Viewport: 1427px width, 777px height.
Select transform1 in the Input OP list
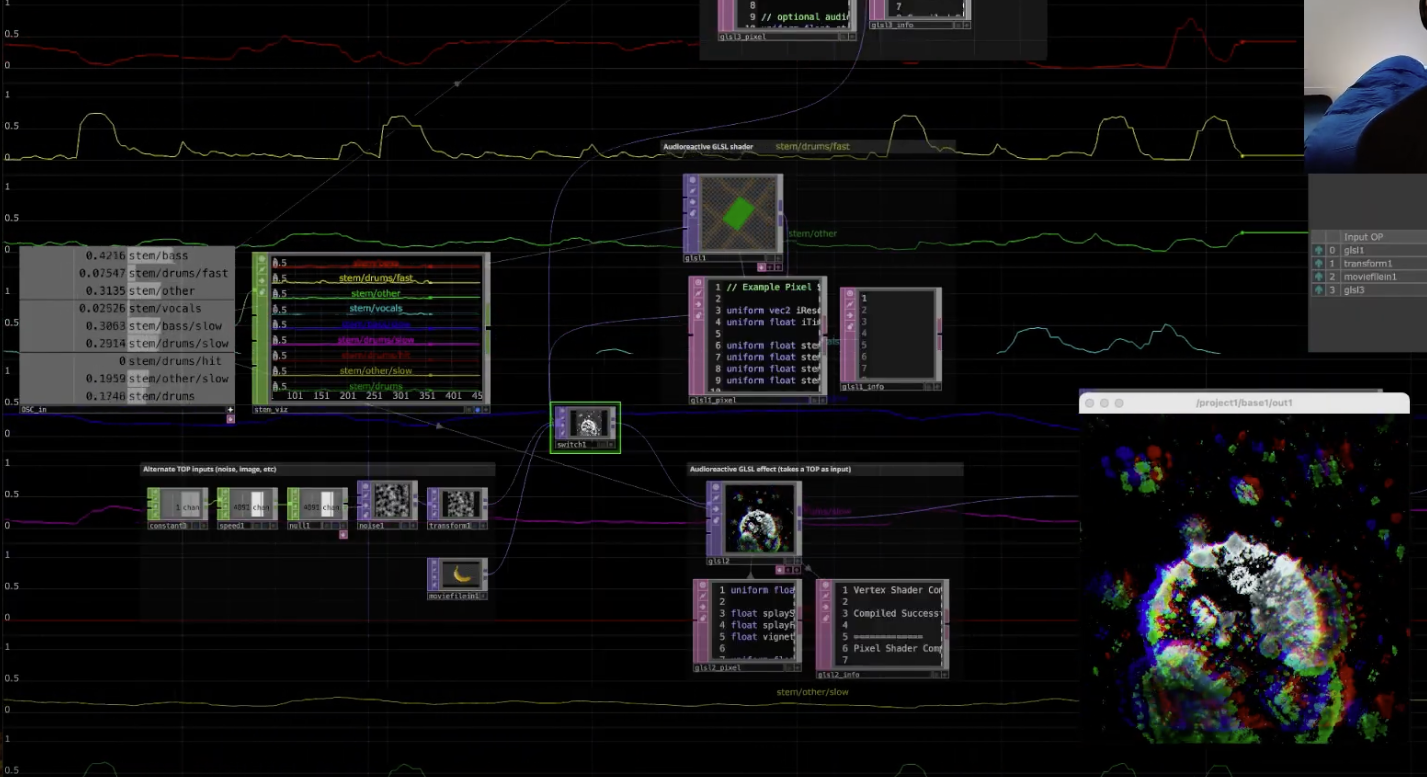pyautogui.click(x=1367, y=264)
